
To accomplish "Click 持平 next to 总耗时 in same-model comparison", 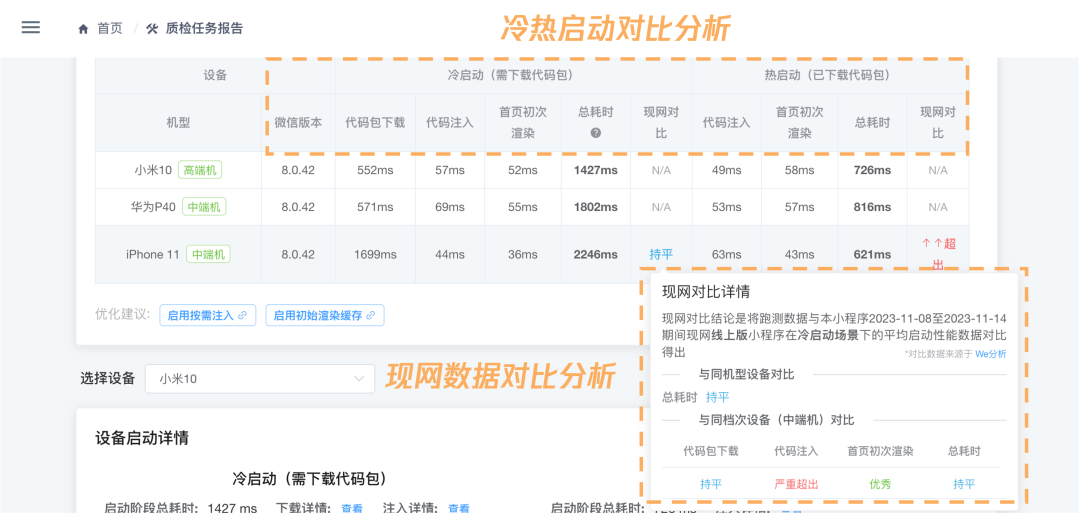I will pyautogui.click(x=718, y=397).
